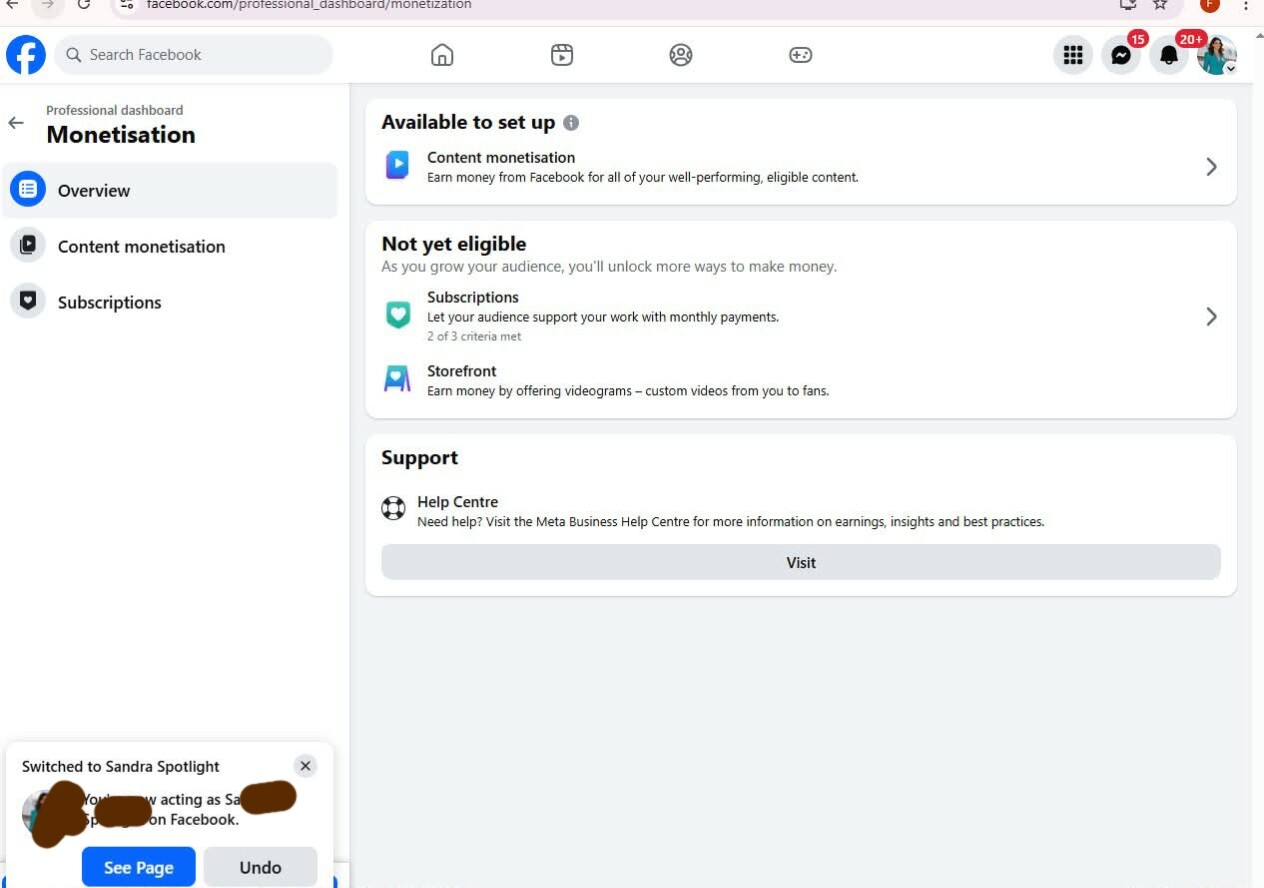Go back using the Monetisation back arrow
1264x888 pixels.
pos(16,123)
